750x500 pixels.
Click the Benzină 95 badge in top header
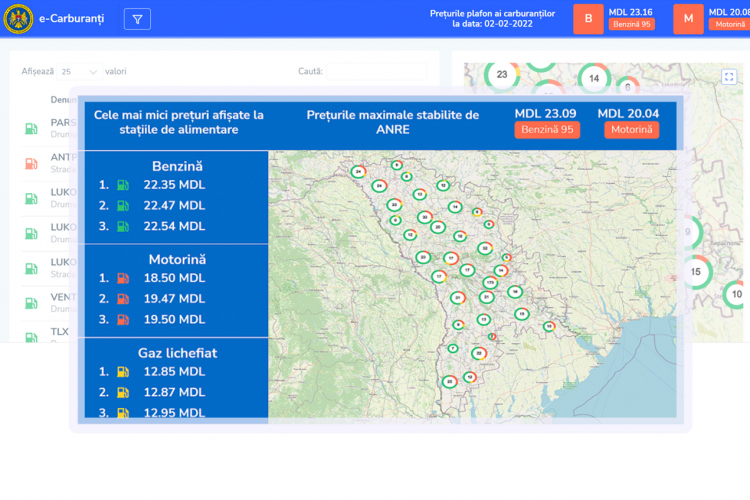point(632,24)
